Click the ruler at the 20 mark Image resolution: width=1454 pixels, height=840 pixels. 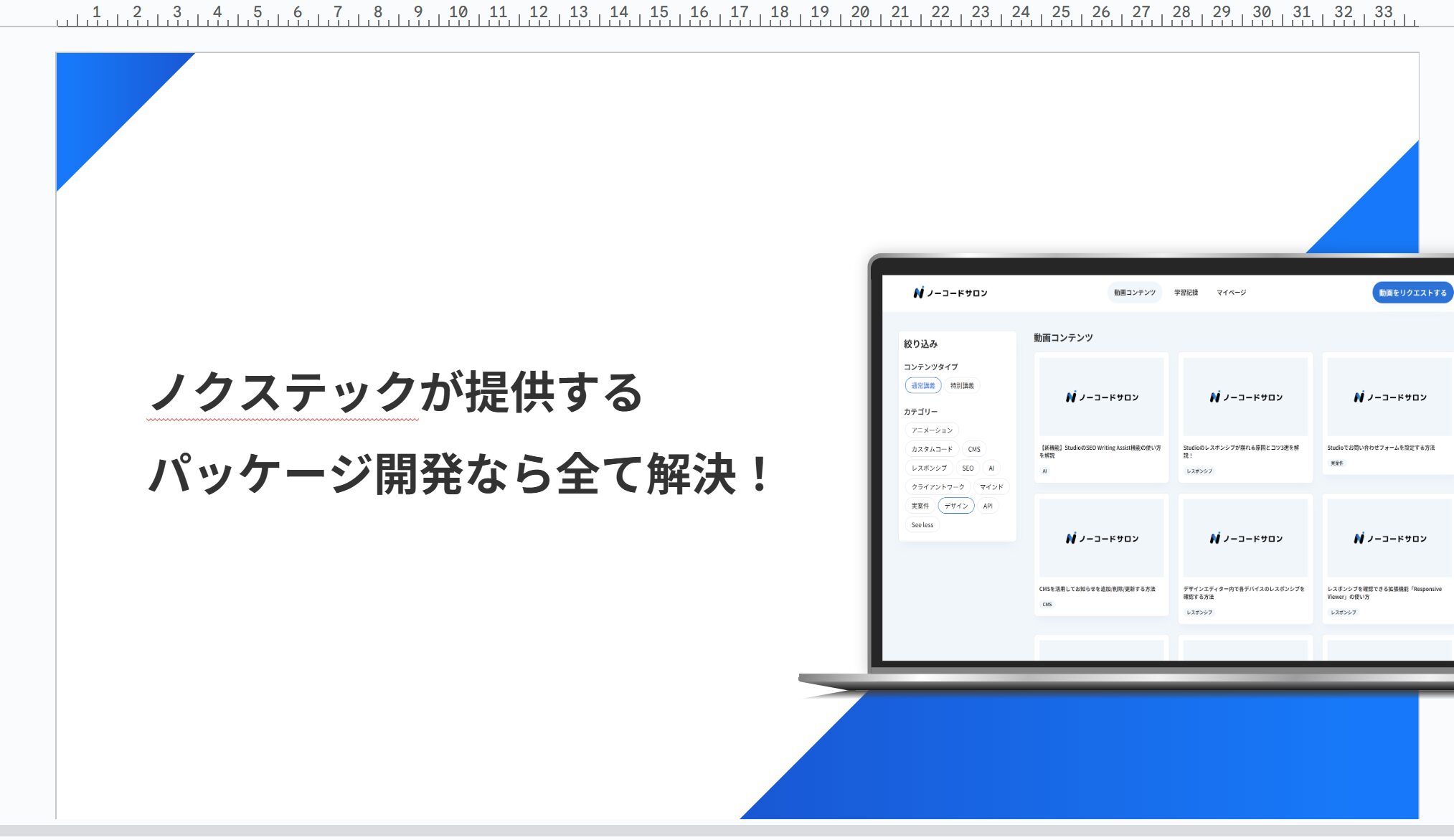pos(860,13)
